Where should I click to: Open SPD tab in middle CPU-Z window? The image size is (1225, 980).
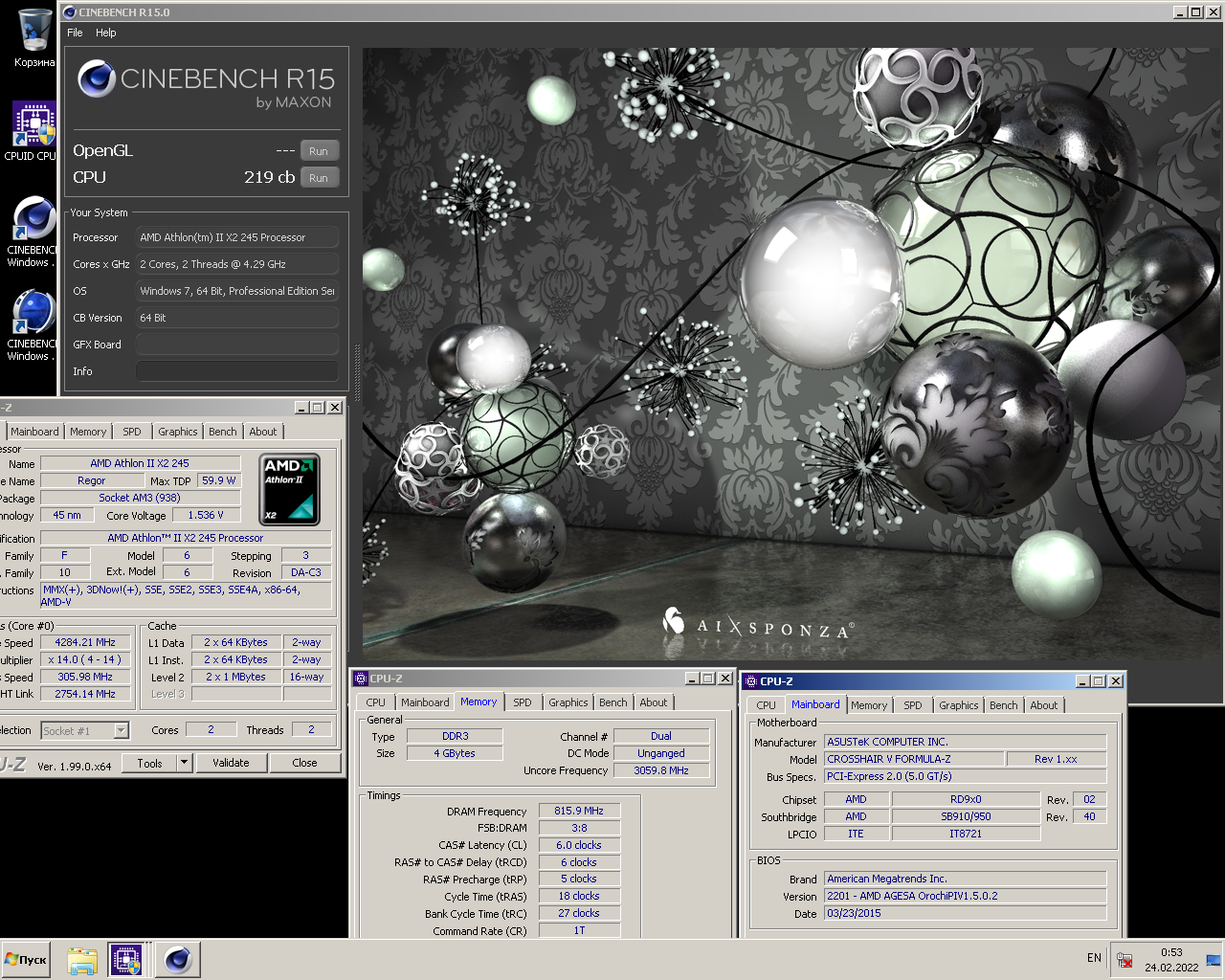click(x=523, y=702)
